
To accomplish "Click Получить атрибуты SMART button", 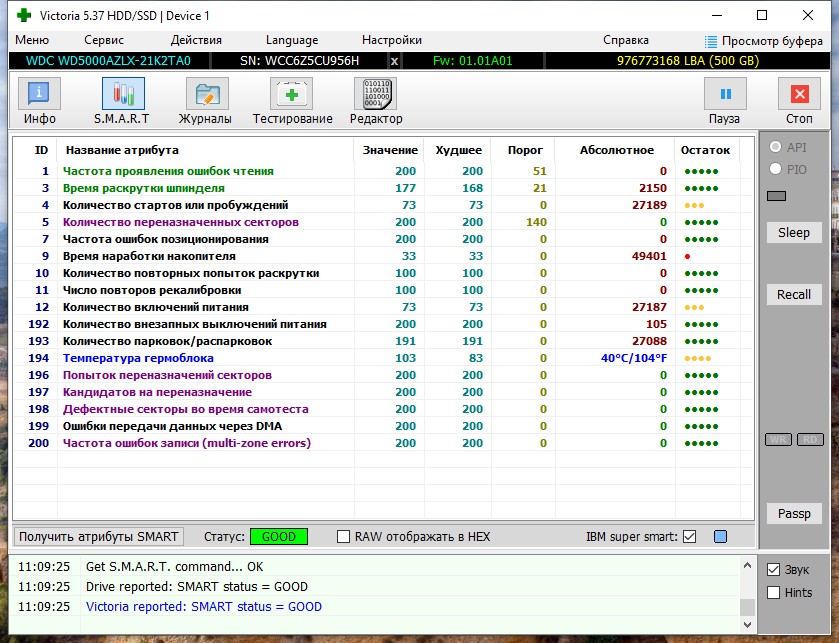I will click(x=98, y=537).
